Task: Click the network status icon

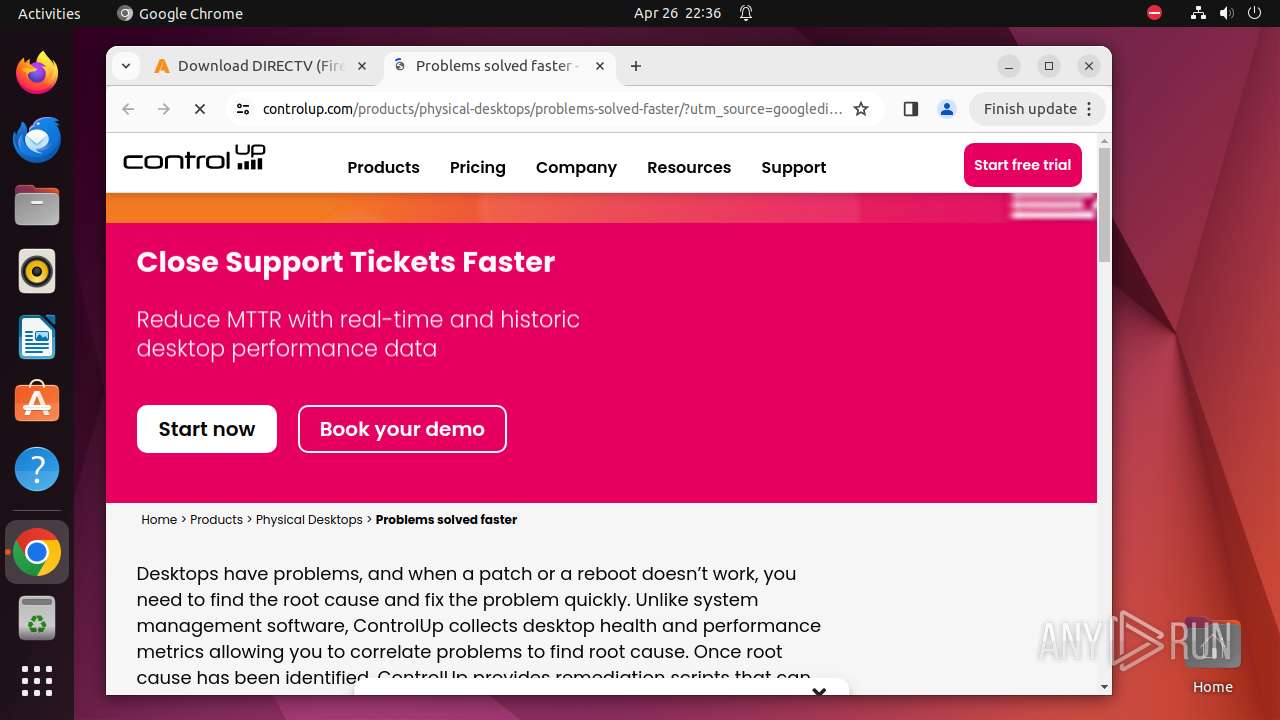Action: tap(1198, 13)
